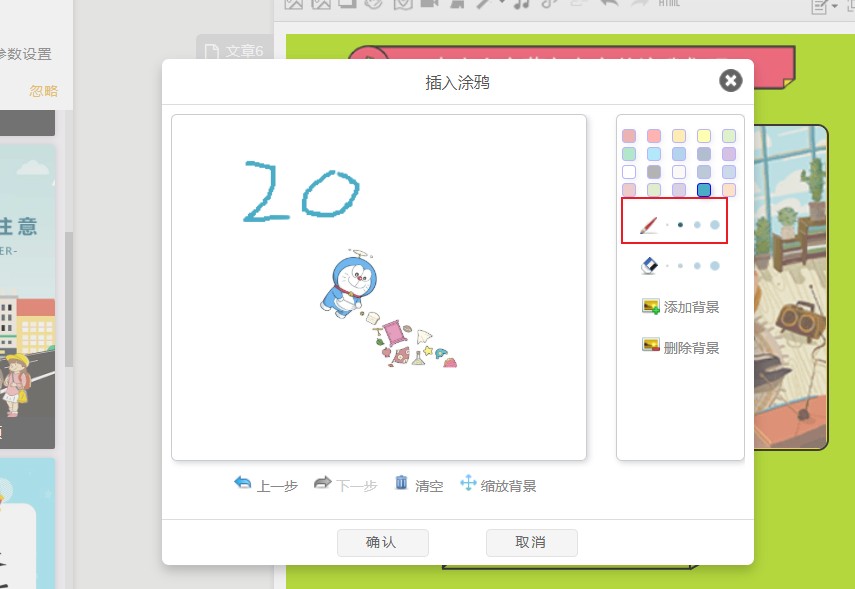
Task: Click the 取消 cancel button
Action: coord(531,543)
